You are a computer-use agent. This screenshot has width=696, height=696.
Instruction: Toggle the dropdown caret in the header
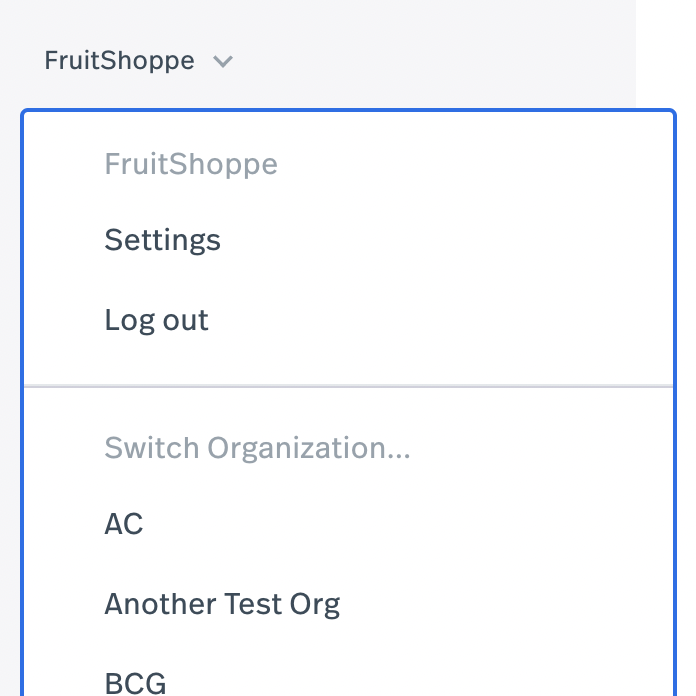click(x=223, y=62)
